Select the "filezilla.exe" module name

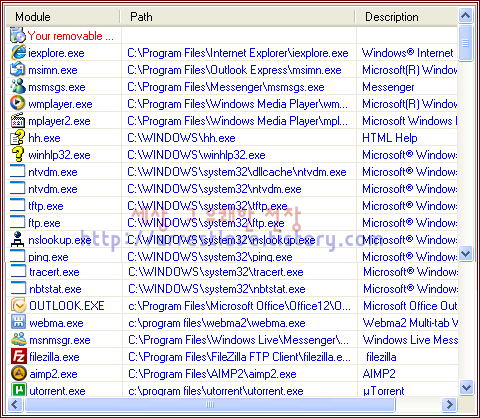(x=54, y=357)
